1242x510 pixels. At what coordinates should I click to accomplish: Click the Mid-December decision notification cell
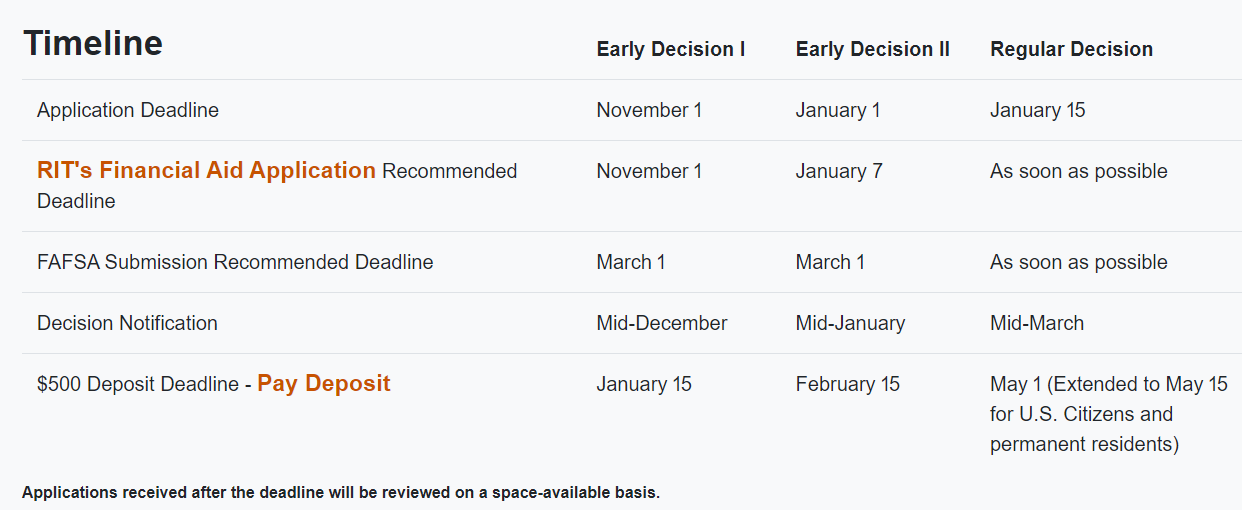click(662, 323)
